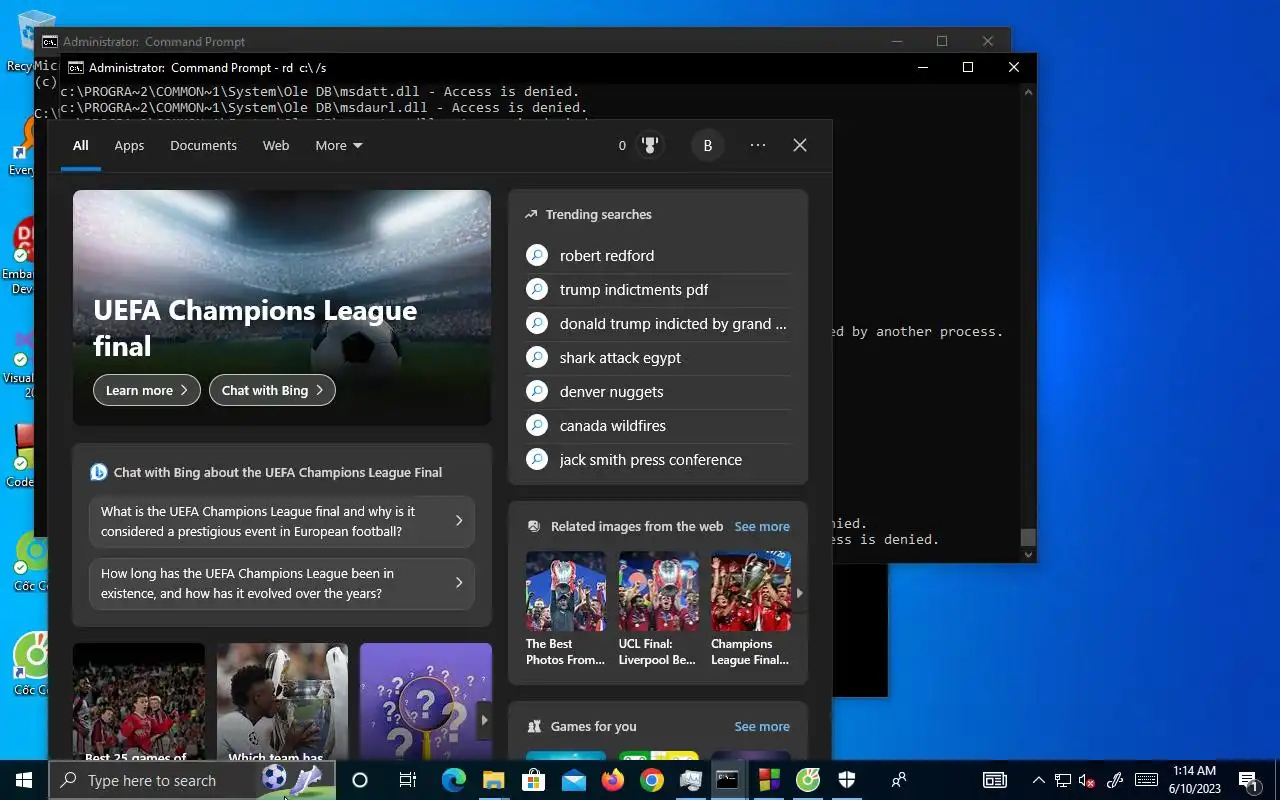Click search icon beside 'canada wildfires'
Viewport: 1280px width, 800px height.
tap(537, 425)
